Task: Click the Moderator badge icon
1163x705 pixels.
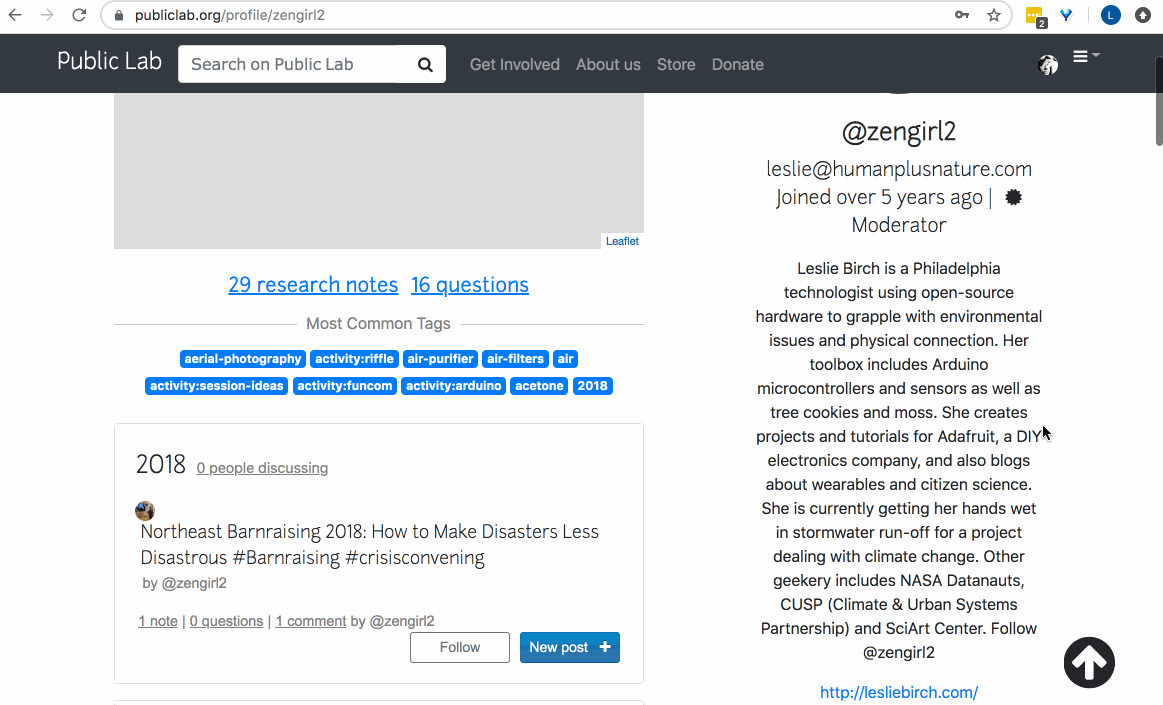Action: tap(1013, 197)
